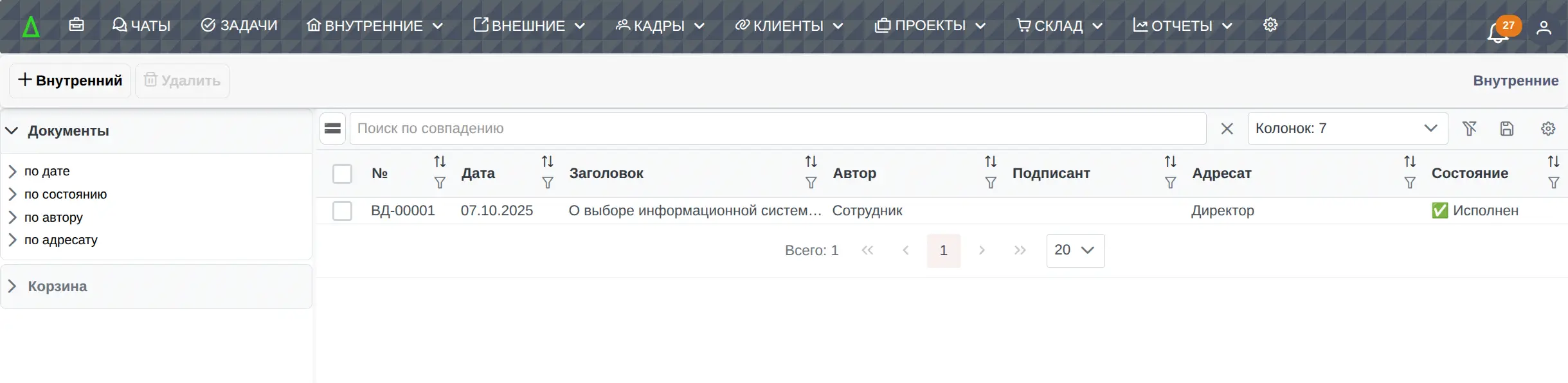Click the settings gear in navigation bar
Viewport: 1568px width, 383px height.
coord(1270,25)
